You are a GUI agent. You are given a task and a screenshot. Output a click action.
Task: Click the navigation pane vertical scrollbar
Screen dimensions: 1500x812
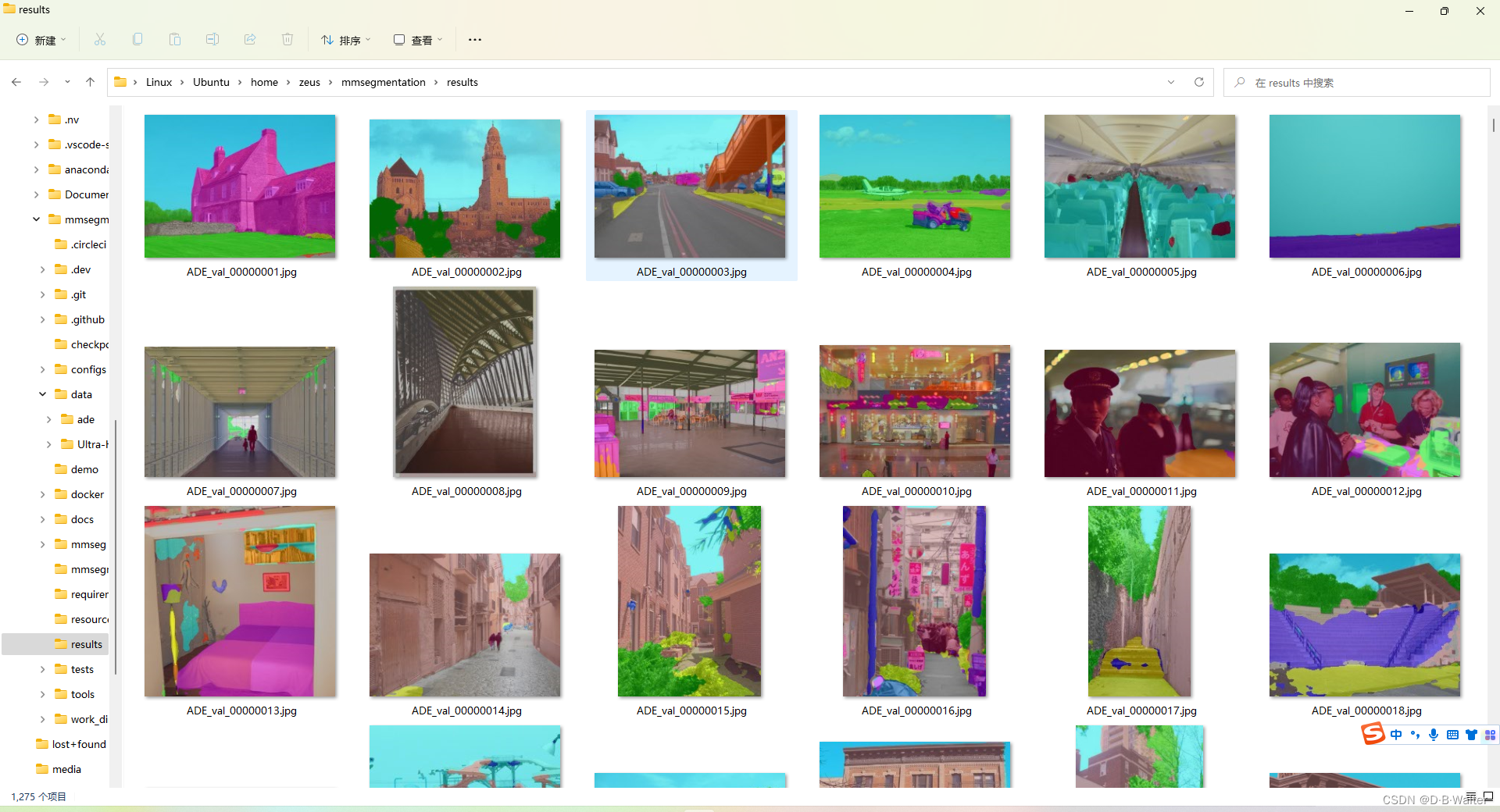[x=116, y=547]
